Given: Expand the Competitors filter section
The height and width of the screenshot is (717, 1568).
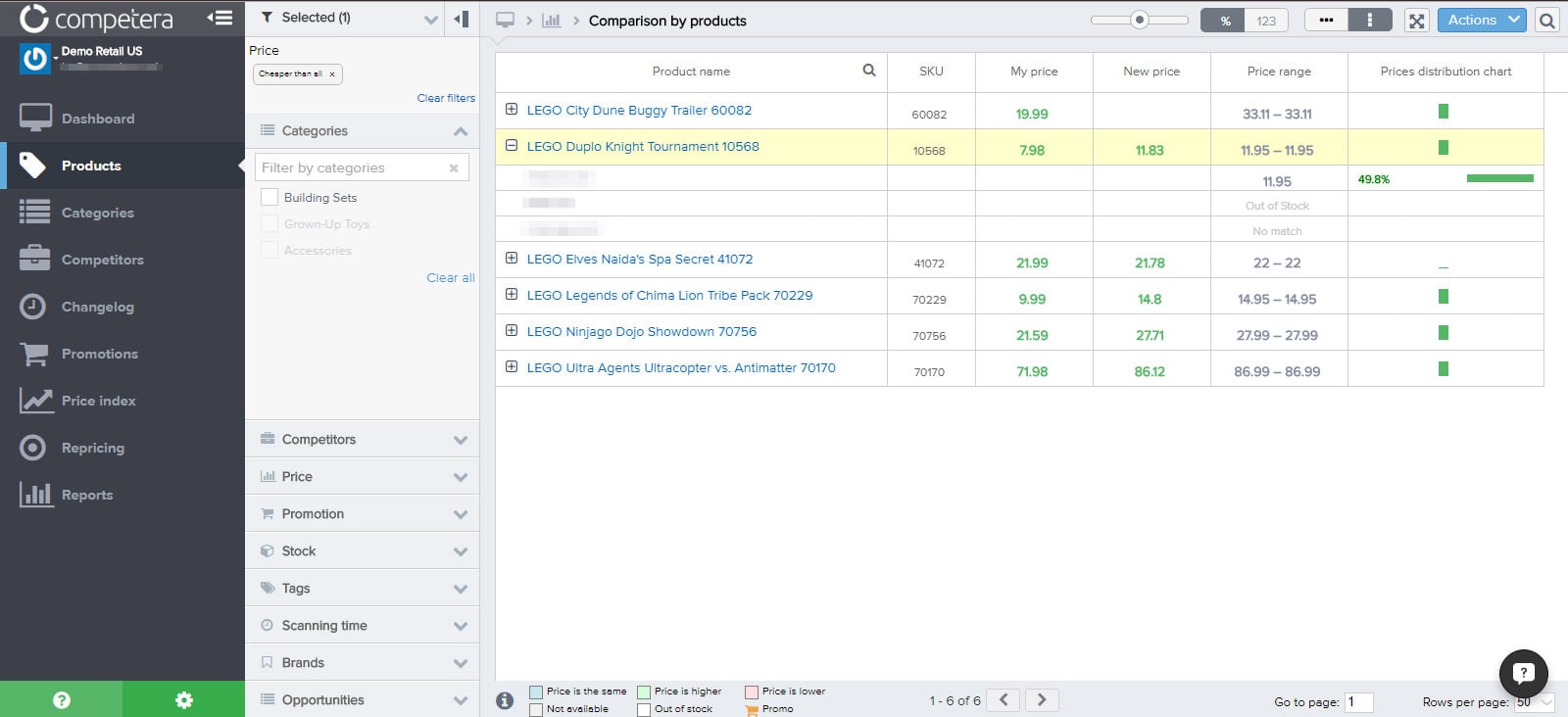Looking at the screenshot, I should pos(362,439).
